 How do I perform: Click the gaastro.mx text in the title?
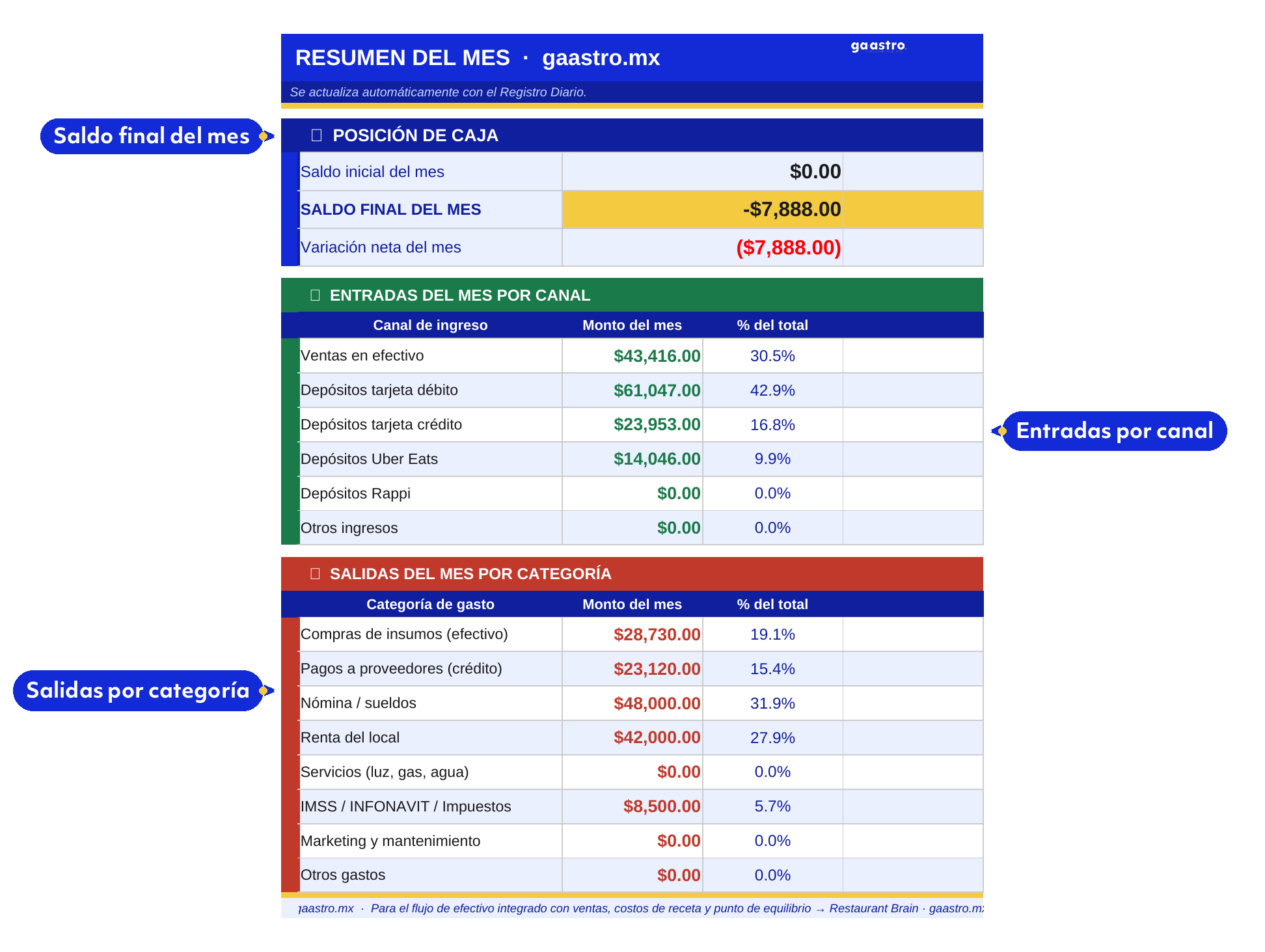click(x=601, y=58)
